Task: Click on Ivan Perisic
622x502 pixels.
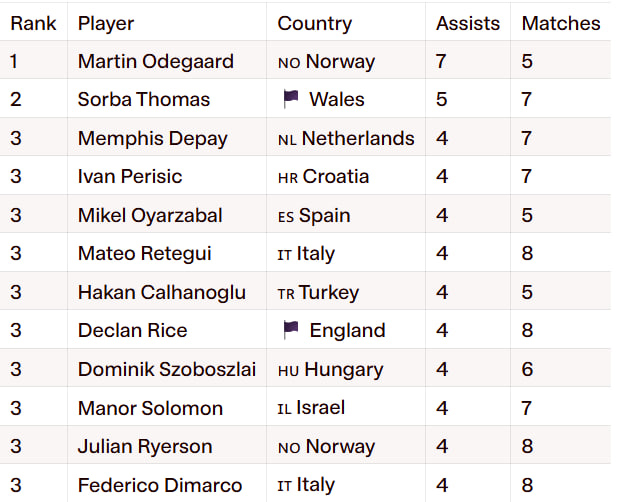Action: pyautogui.click(x=130, y=176)
